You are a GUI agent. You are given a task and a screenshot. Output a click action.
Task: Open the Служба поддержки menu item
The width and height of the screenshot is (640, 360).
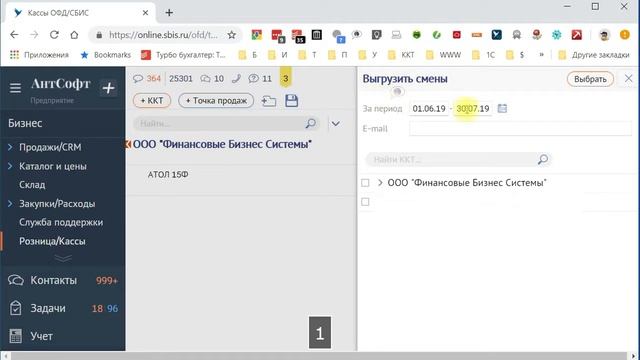(61, 222)
